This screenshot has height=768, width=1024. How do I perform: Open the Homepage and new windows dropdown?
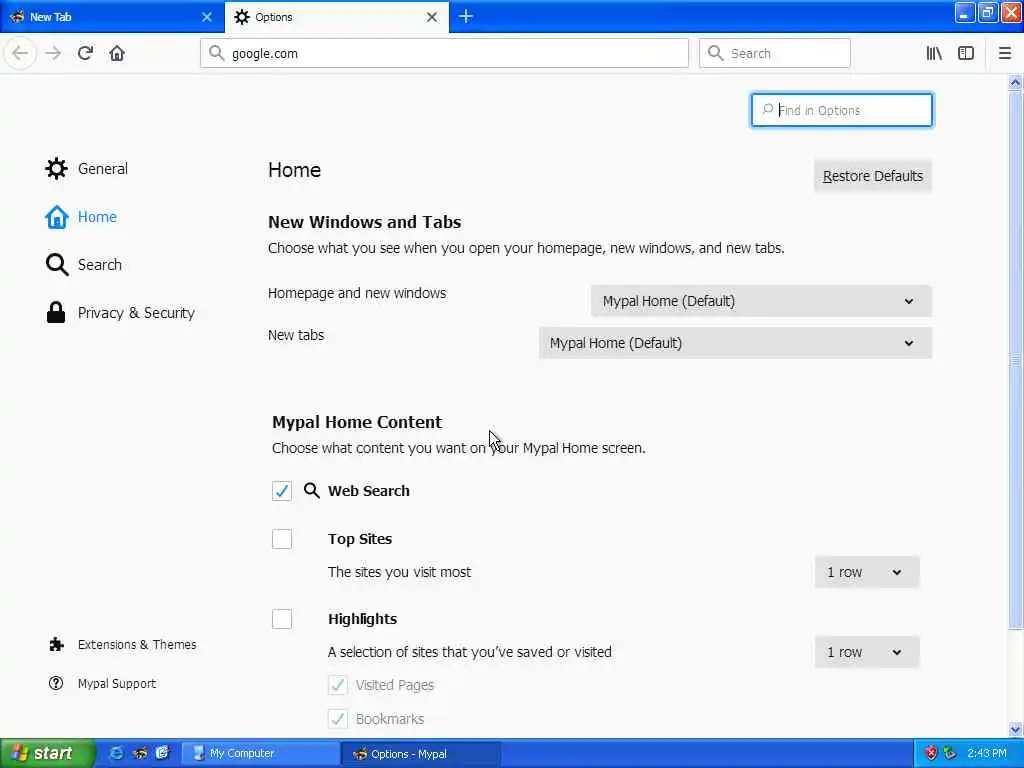761,301
